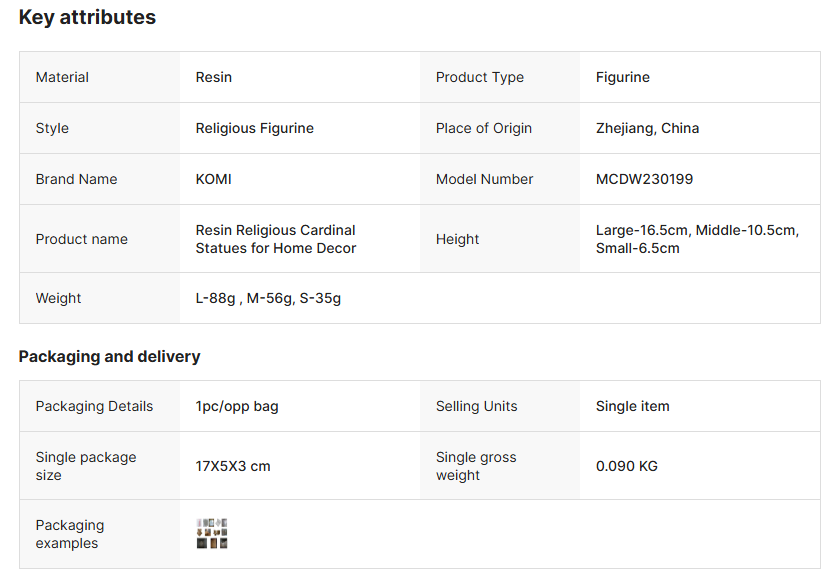
Task: Select the KOMI brand name value
Action: 213,179
